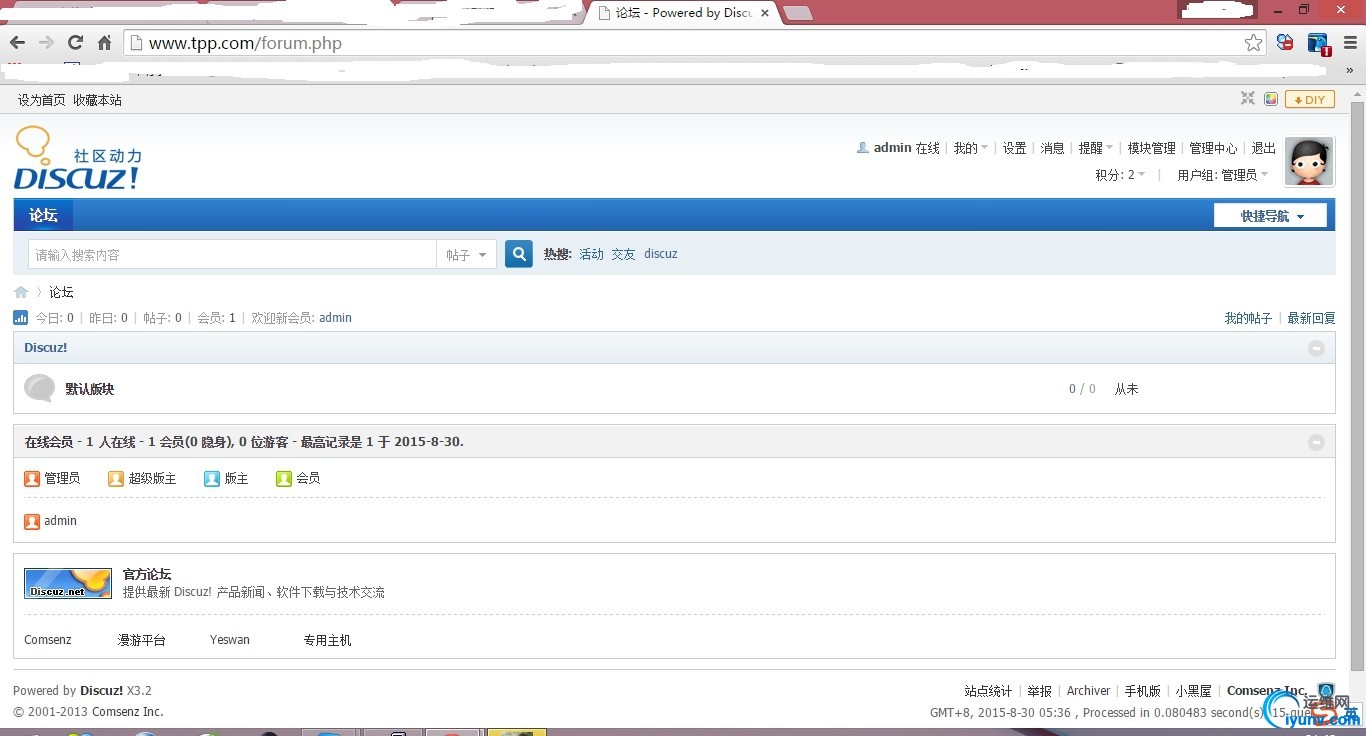Click the orange 超级版主 group icon
Viewport: 1366px width, 736px height.
click(x=116, y=478)
